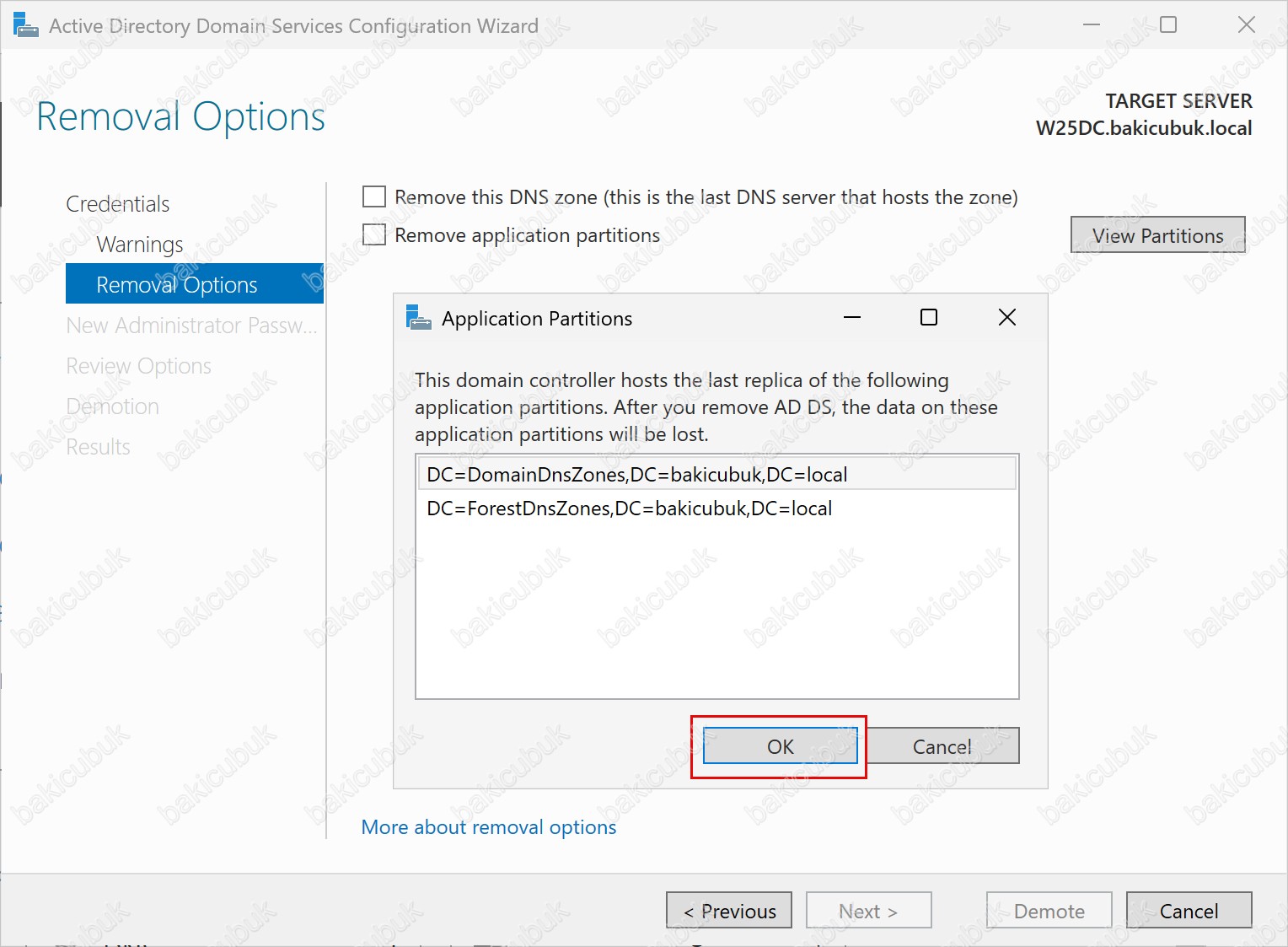The image size is (1288, 947).
Task: Click the Demote button
Action: (x=1049, y=911)
